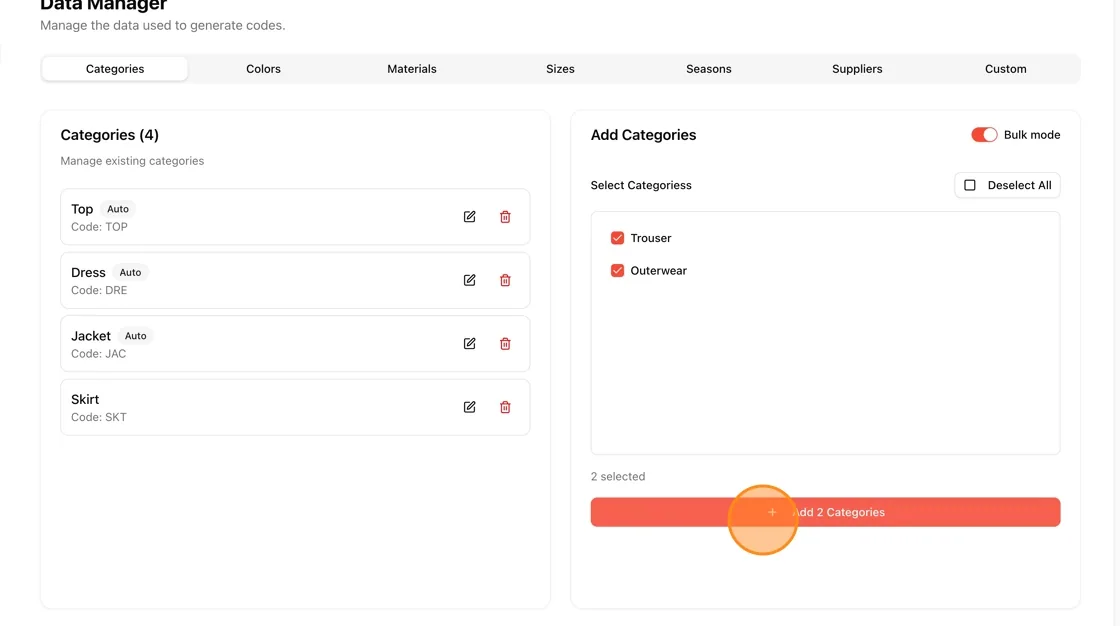
Task: Add the 2 selected categories
Action: [x=825, y=512]
